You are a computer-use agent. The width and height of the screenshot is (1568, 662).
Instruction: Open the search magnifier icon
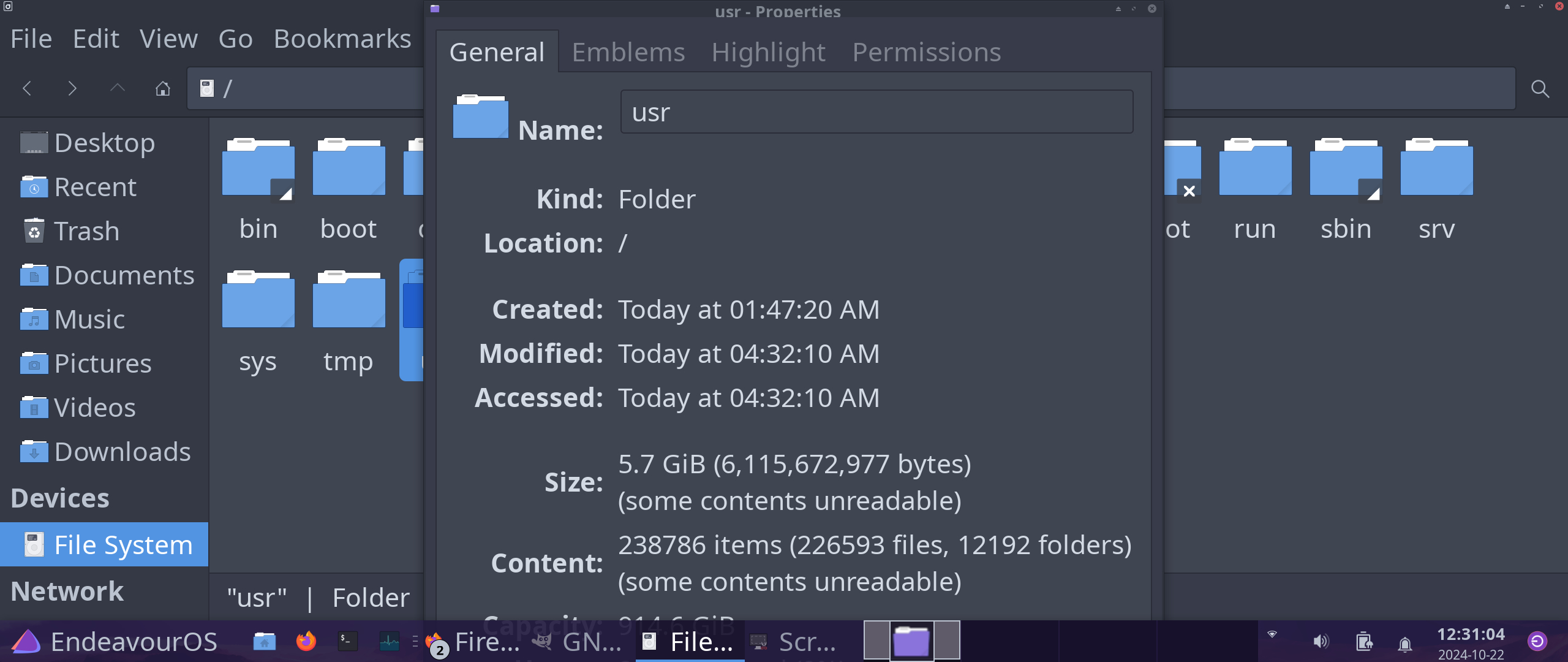coord(1540,89)
